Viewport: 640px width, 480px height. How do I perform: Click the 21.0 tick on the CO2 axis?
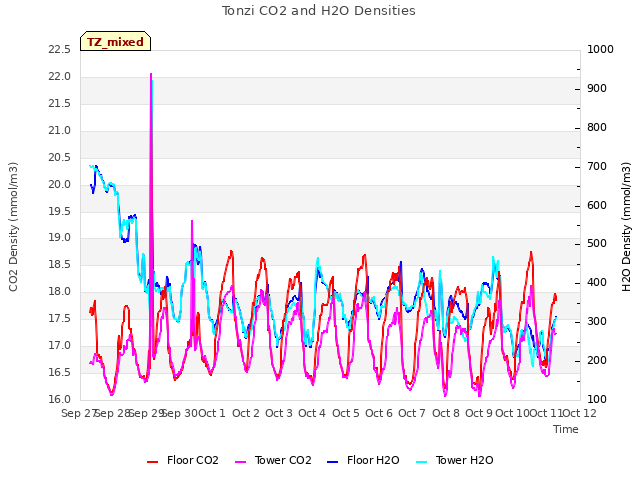[x=60, y=131]
